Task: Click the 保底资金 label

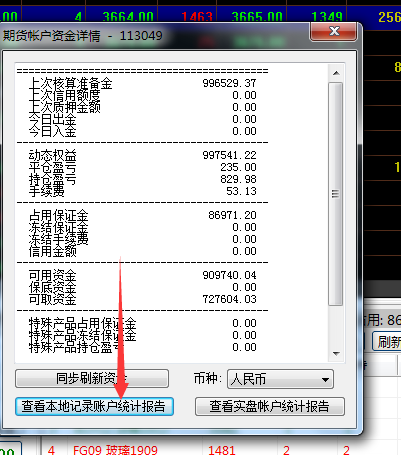Action: pyautogui.click(x=52, y=287)
